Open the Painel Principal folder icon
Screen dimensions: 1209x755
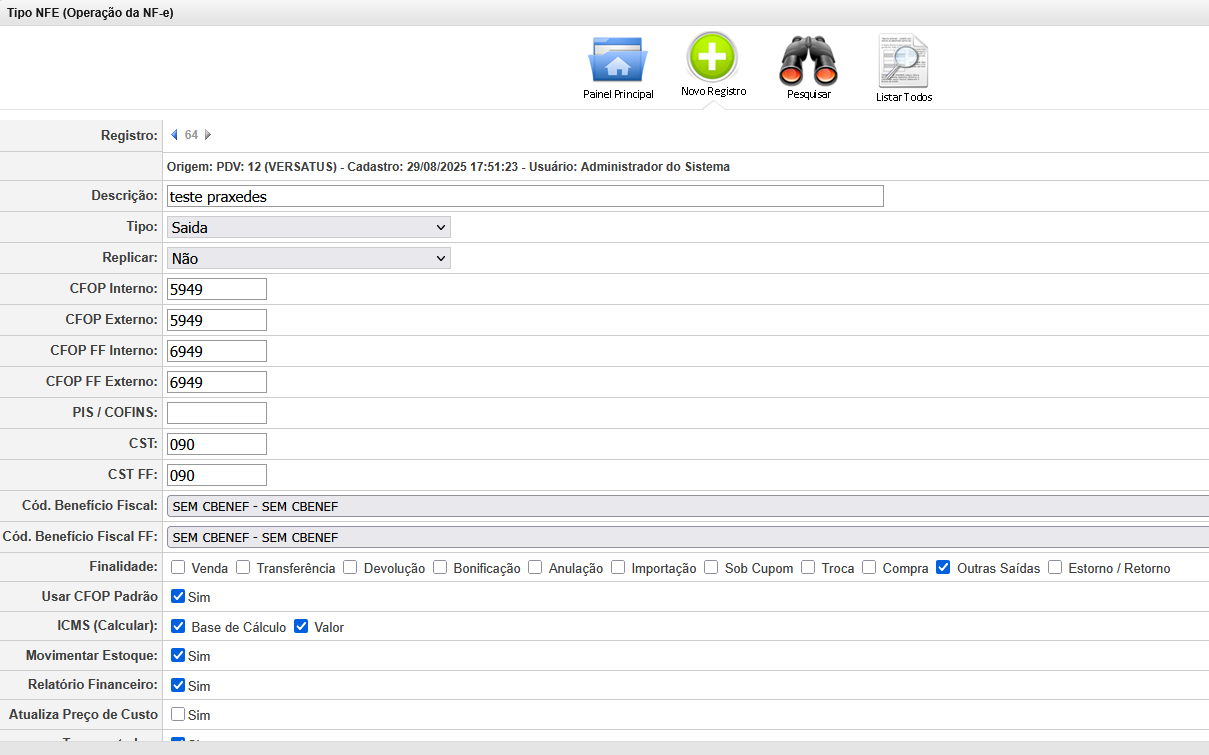tap(617, 61)
